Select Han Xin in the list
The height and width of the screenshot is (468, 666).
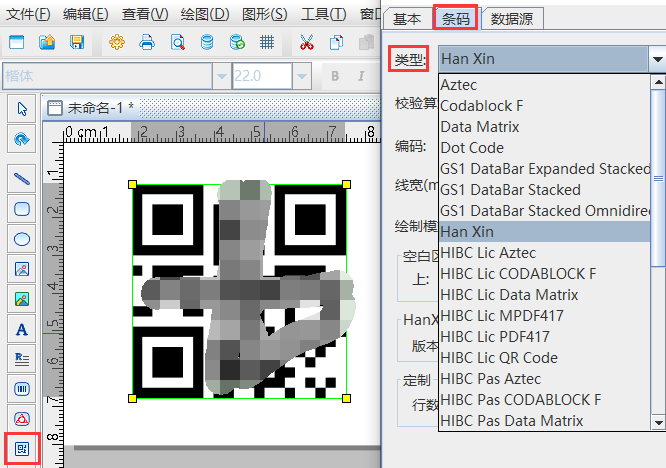545,232
